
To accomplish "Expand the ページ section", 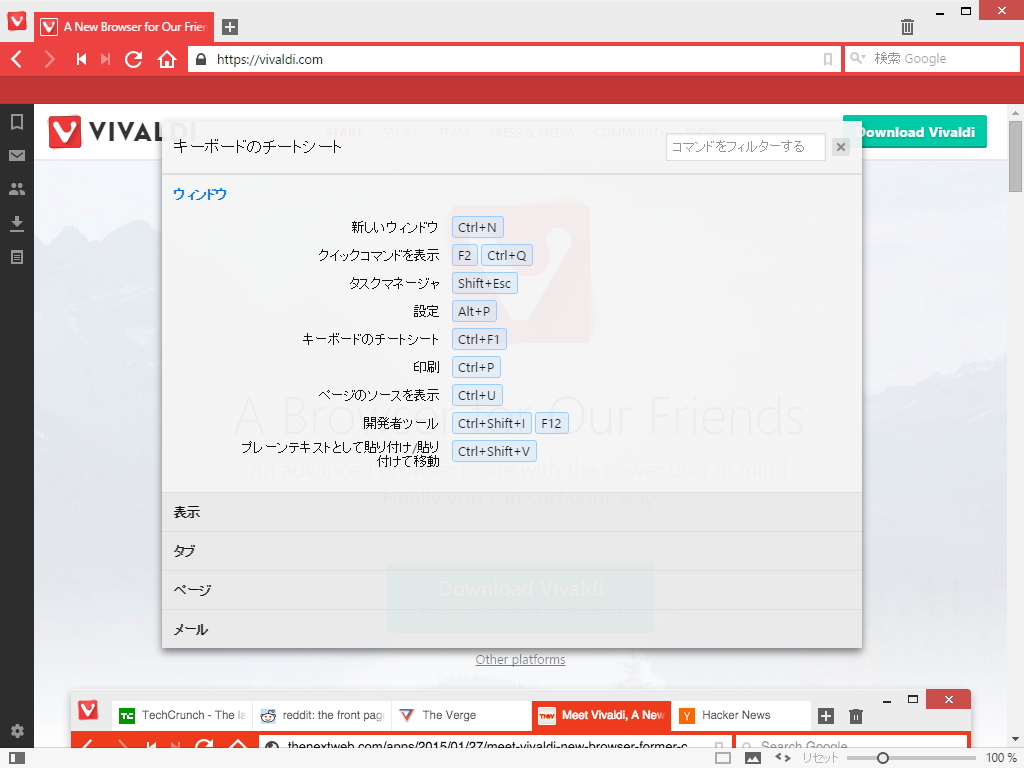I will point(512,590).
